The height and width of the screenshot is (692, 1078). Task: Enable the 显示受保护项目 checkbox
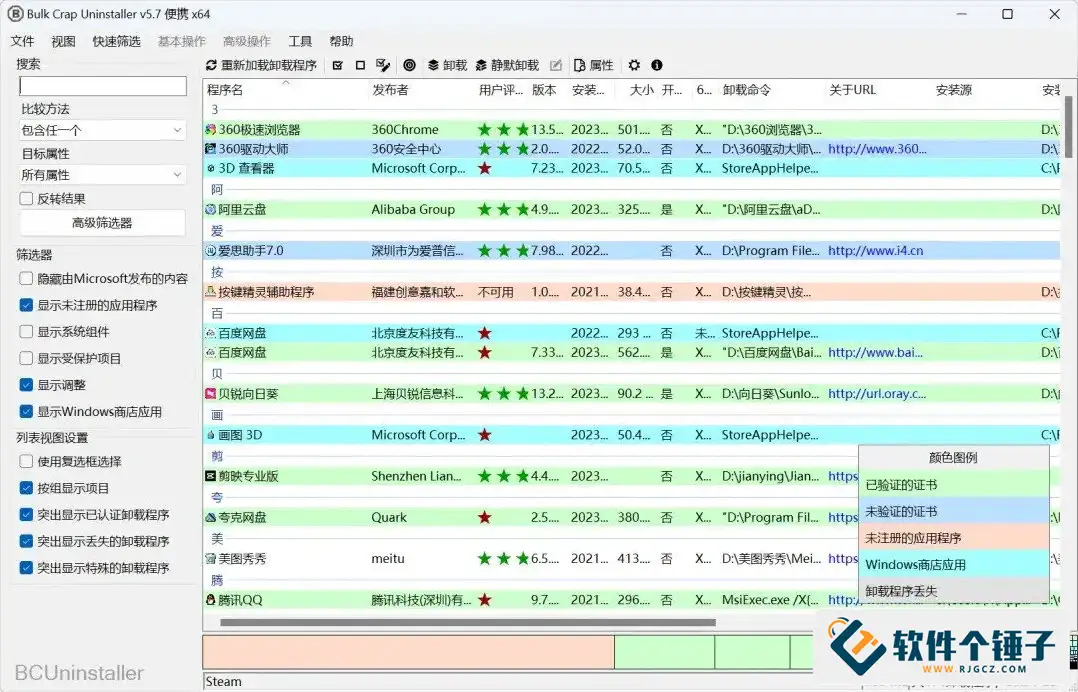26,358
